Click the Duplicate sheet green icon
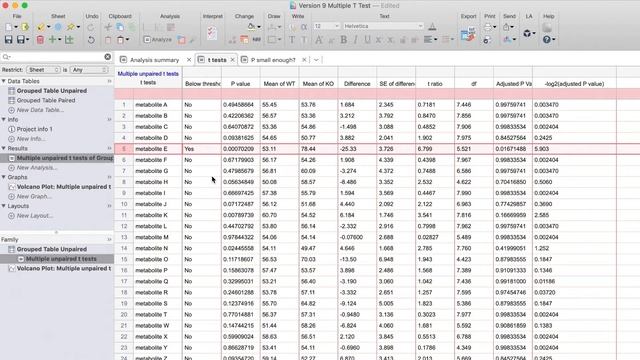The width and height of the screenshot is (640, 360). 69,40
